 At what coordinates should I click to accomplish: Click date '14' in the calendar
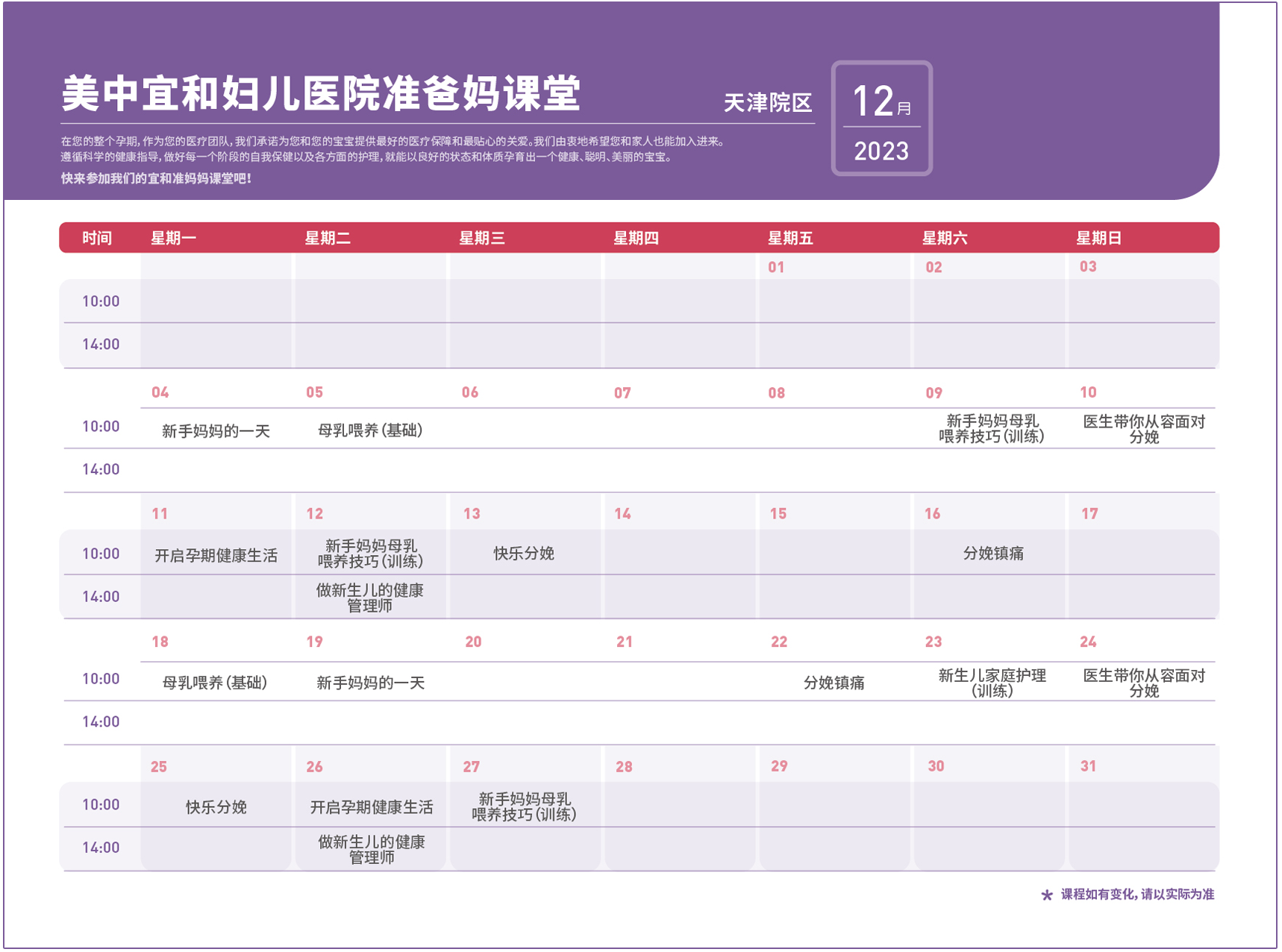point(623,514)
